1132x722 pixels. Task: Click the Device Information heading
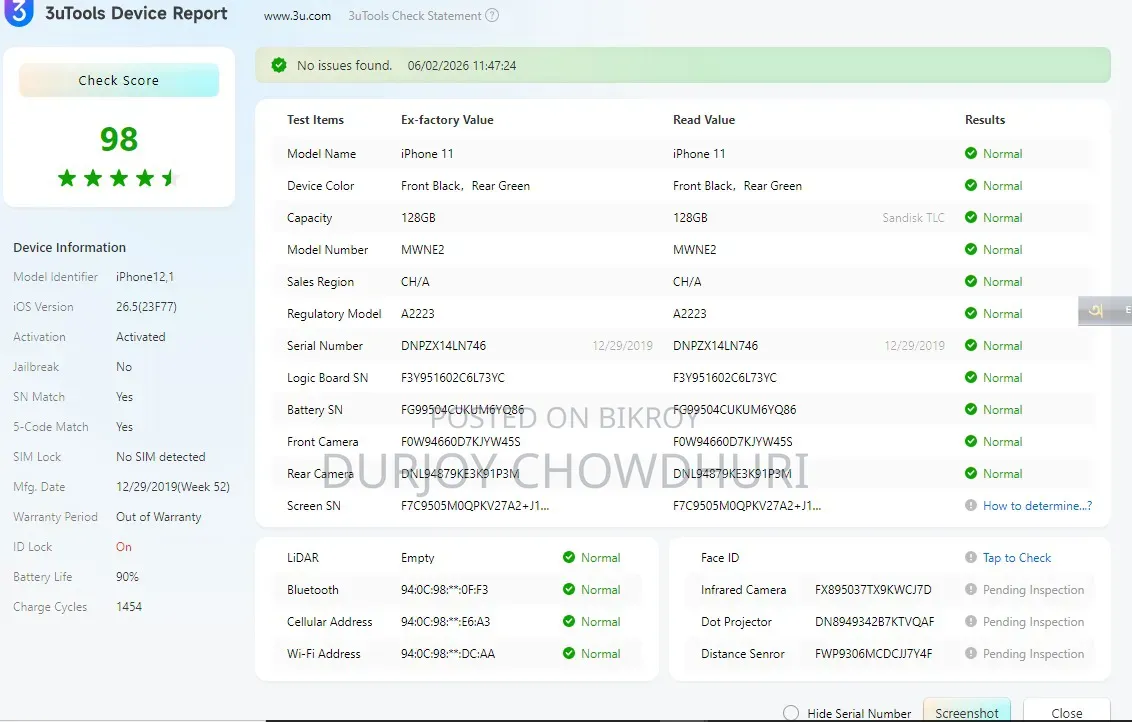(x=69, y=248)
